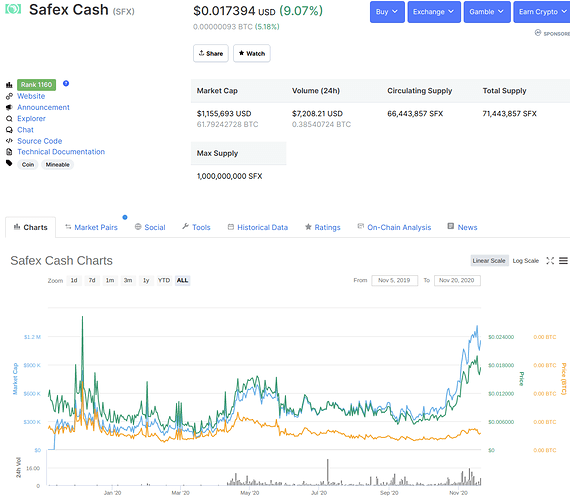The width and height of the screenshot is (570, 500).
Task: Switch to the Social tab
Action: click(x=150, y=227)
